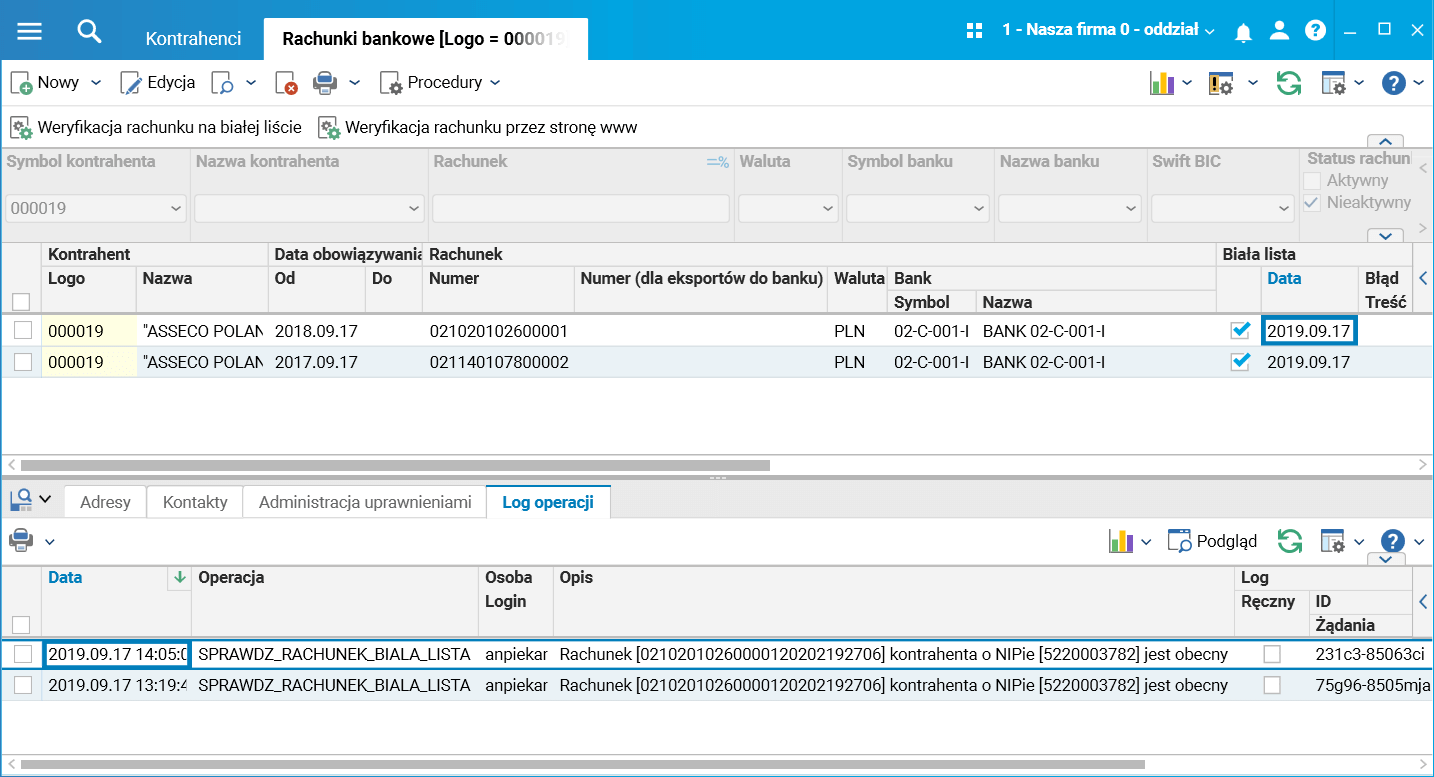This screenshot has width=1434, height=777.
Task: Toggle the Biała lista checkbox for account 021020102600001
Action: tap(1240, 331)
